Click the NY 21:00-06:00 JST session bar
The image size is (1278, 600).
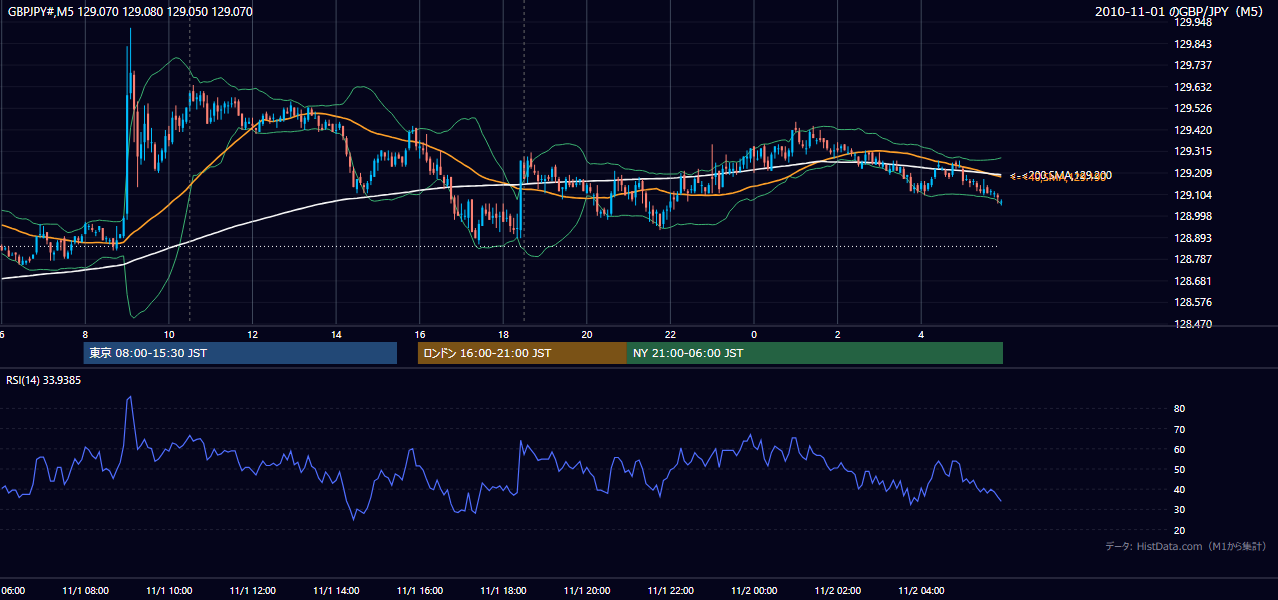click(815, 353)
